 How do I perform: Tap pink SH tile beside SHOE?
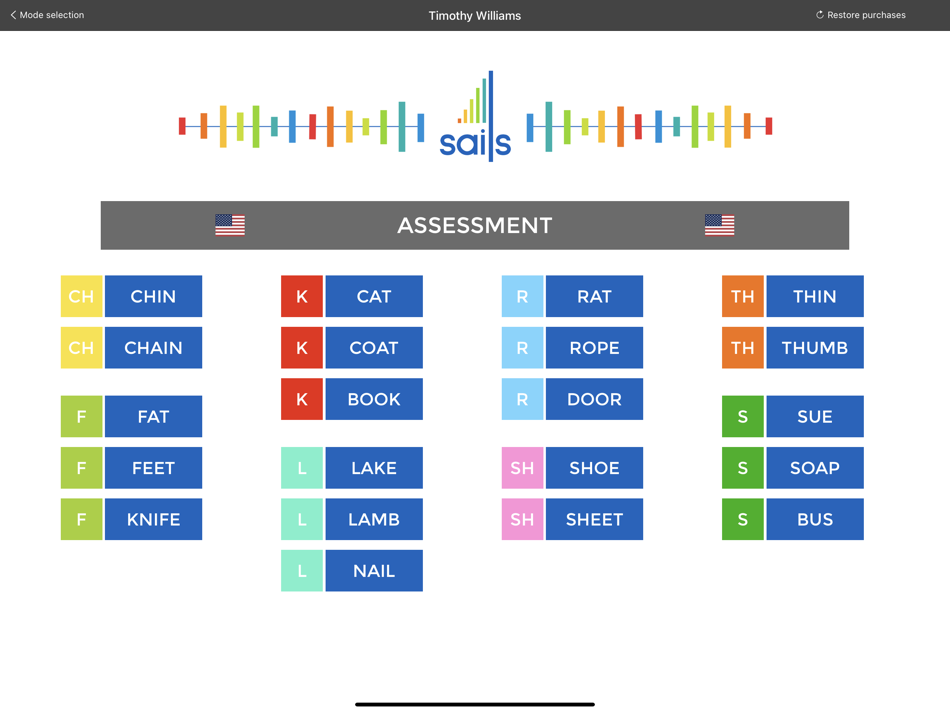522,468
